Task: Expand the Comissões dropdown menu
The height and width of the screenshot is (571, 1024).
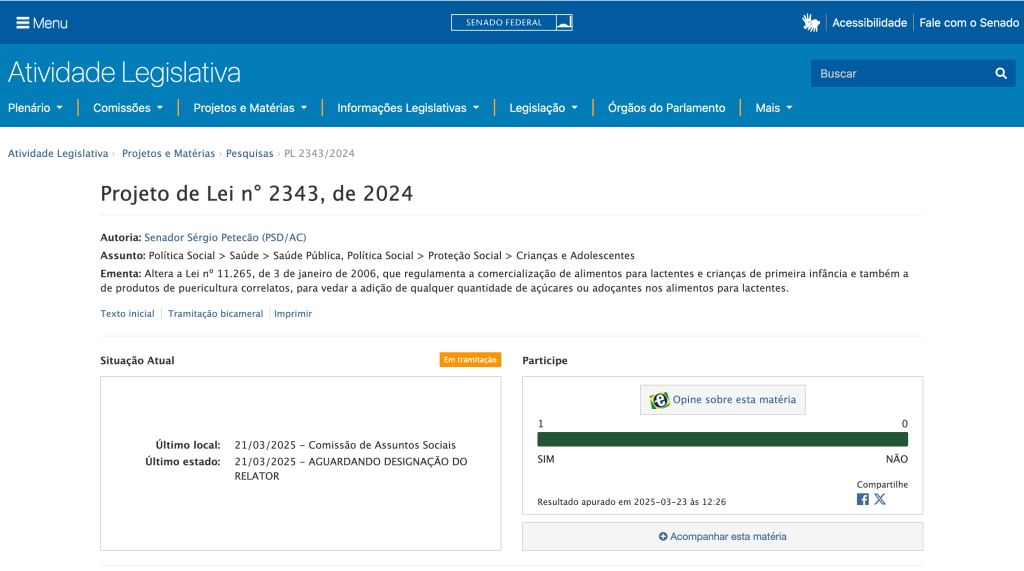Action: coord(128,108)
